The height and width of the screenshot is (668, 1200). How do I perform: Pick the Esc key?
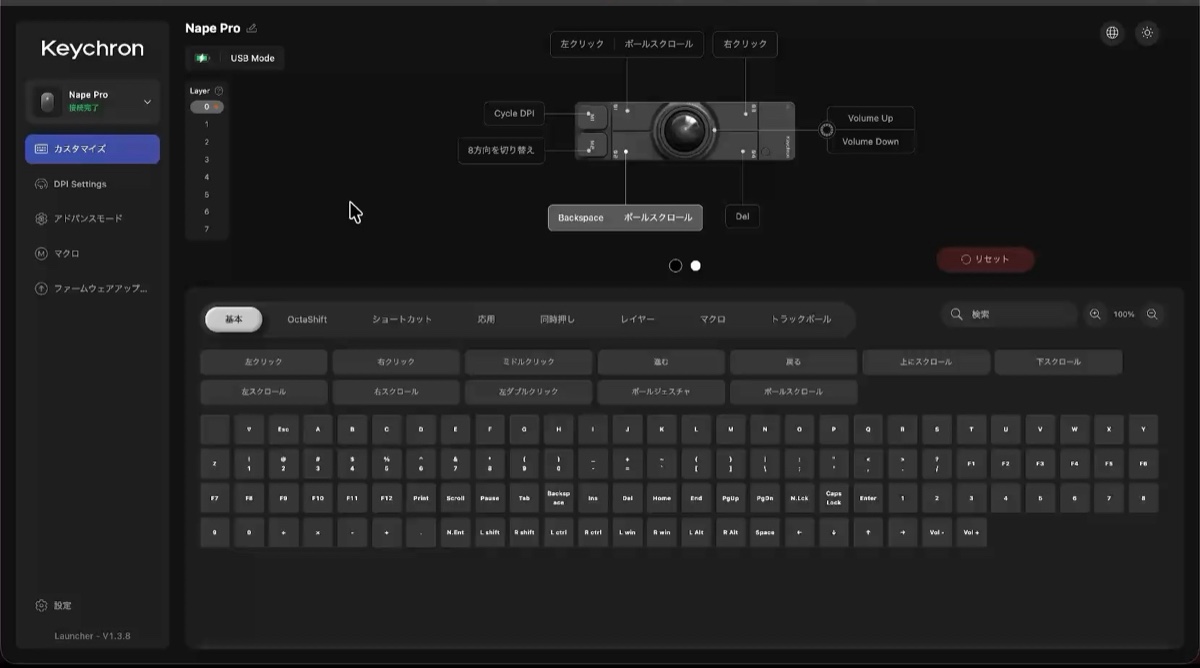[x=283, y=429]
